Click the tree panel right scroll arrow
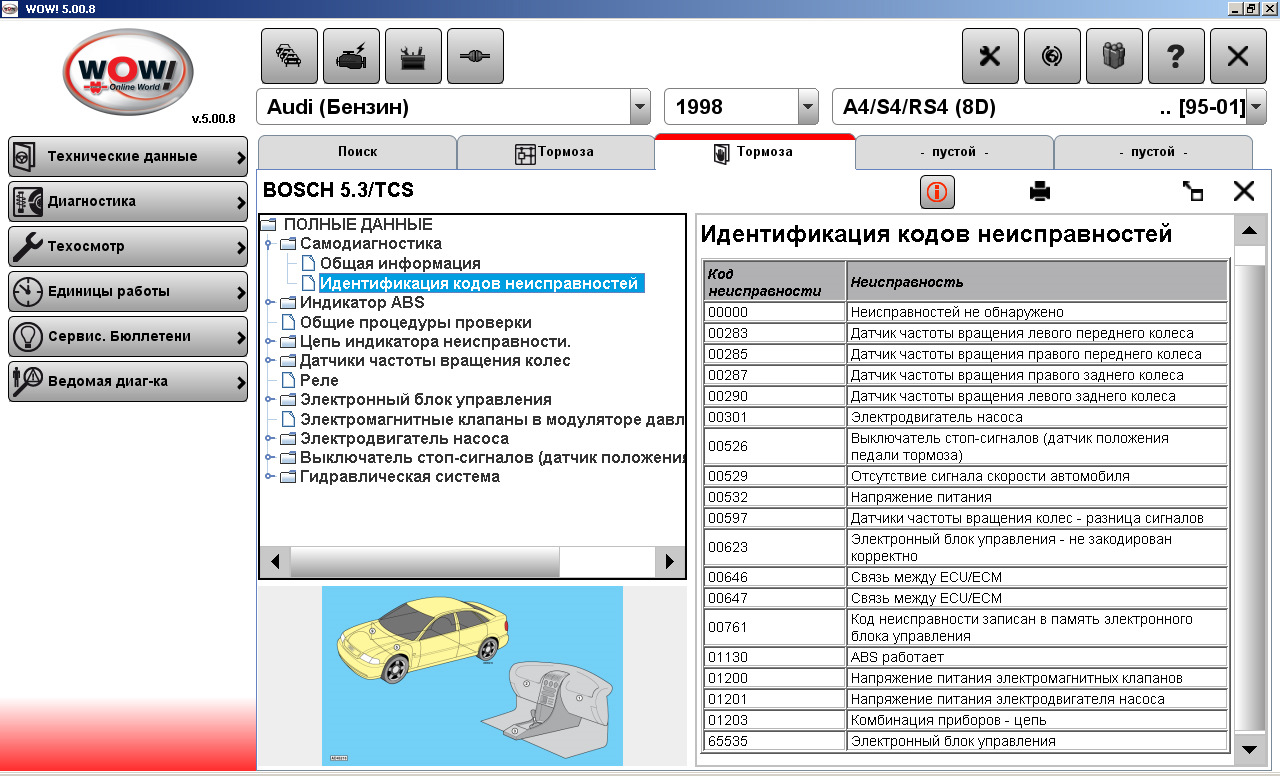Screen dimensions: 1280x776 click(671, 562)
